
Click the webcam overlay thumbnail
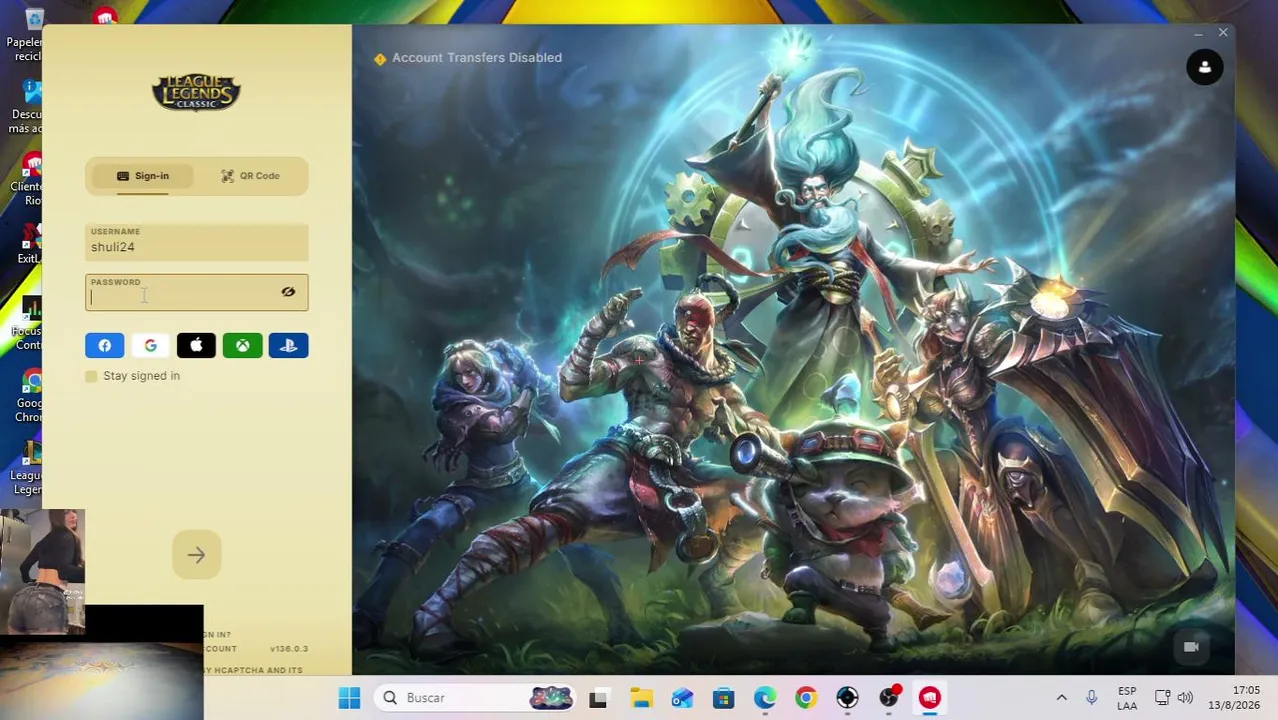pyautogui.click(x=42, y=572)
